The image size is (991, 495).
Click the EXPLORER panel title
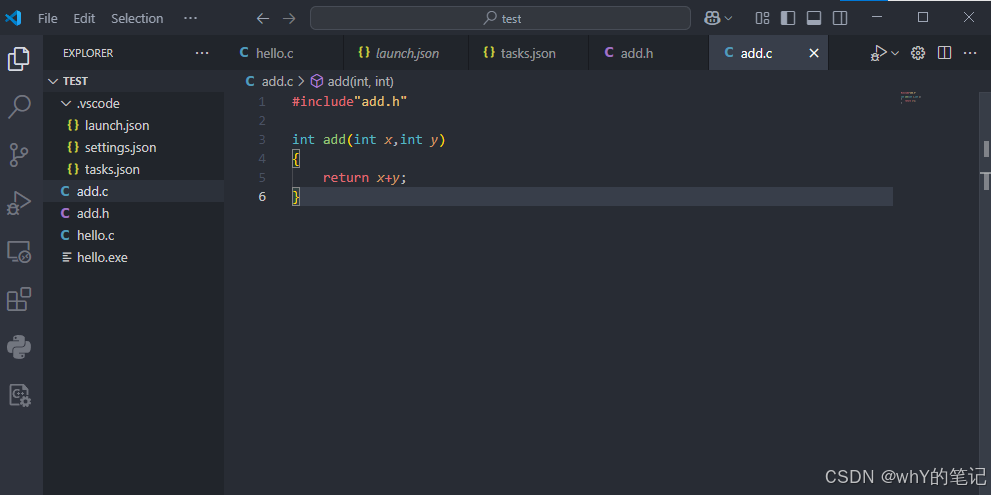88,53
